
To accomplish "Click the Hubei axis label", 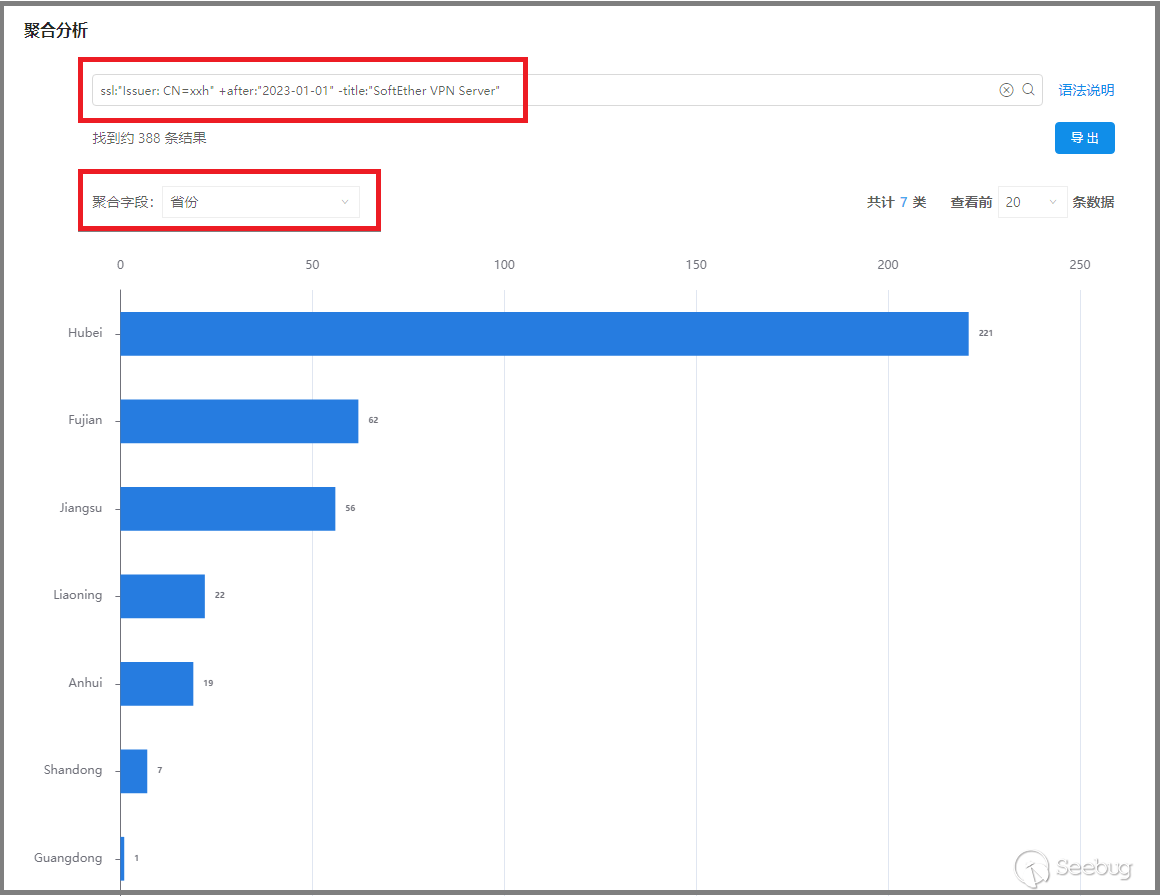I will point(85,333).
